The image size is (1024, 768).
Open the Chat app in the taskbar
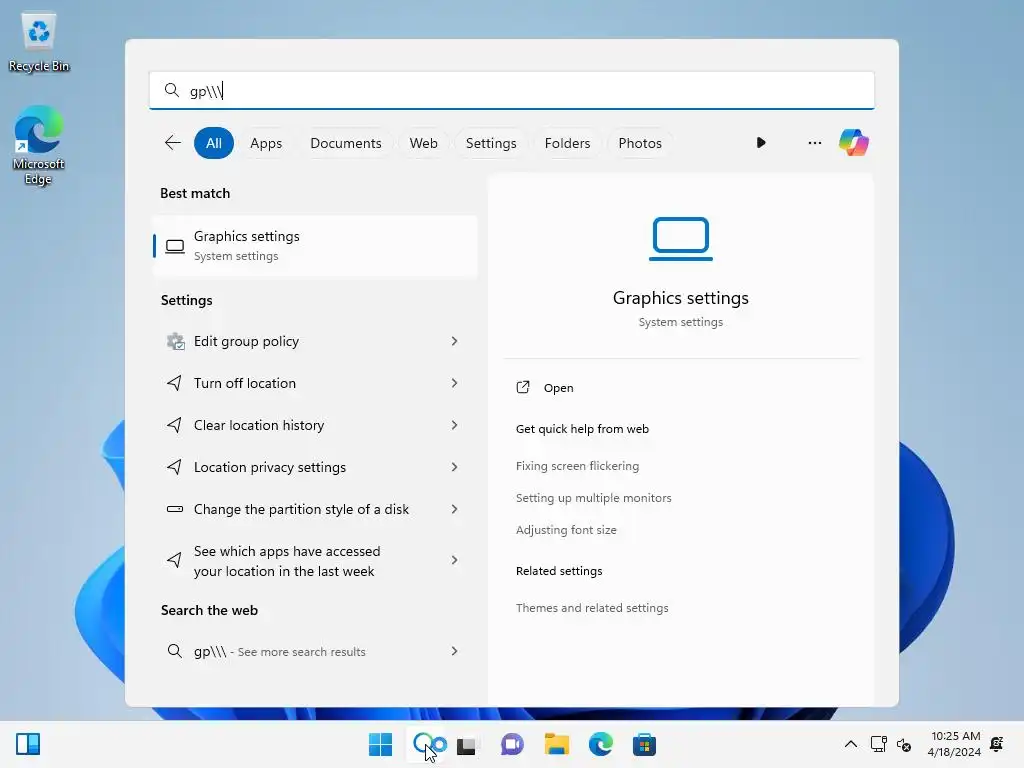(512, 744)
